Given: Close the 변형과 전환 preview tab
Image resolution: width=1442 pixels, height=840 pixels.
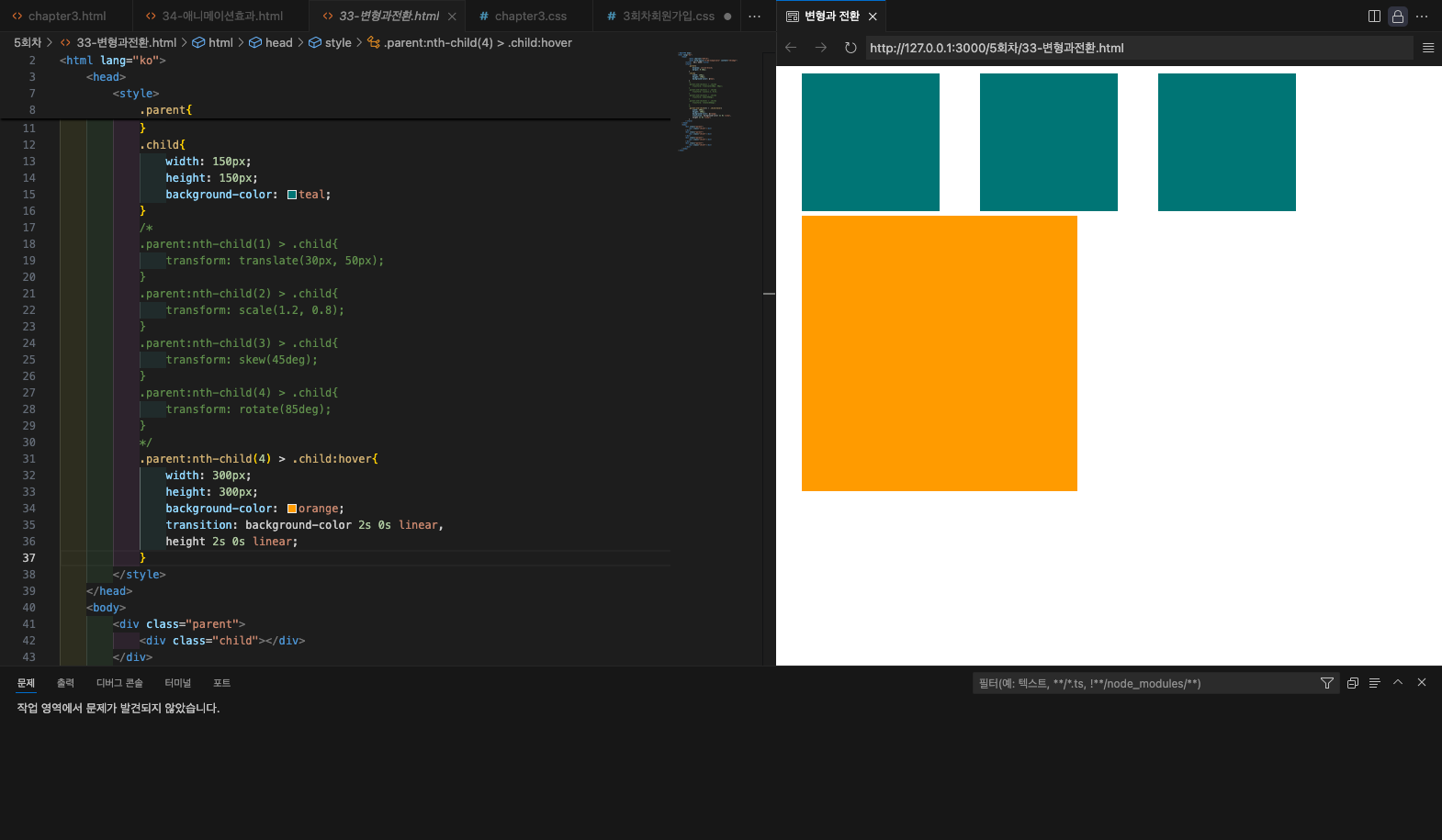Looking at the screenshot, I should 873,17.
